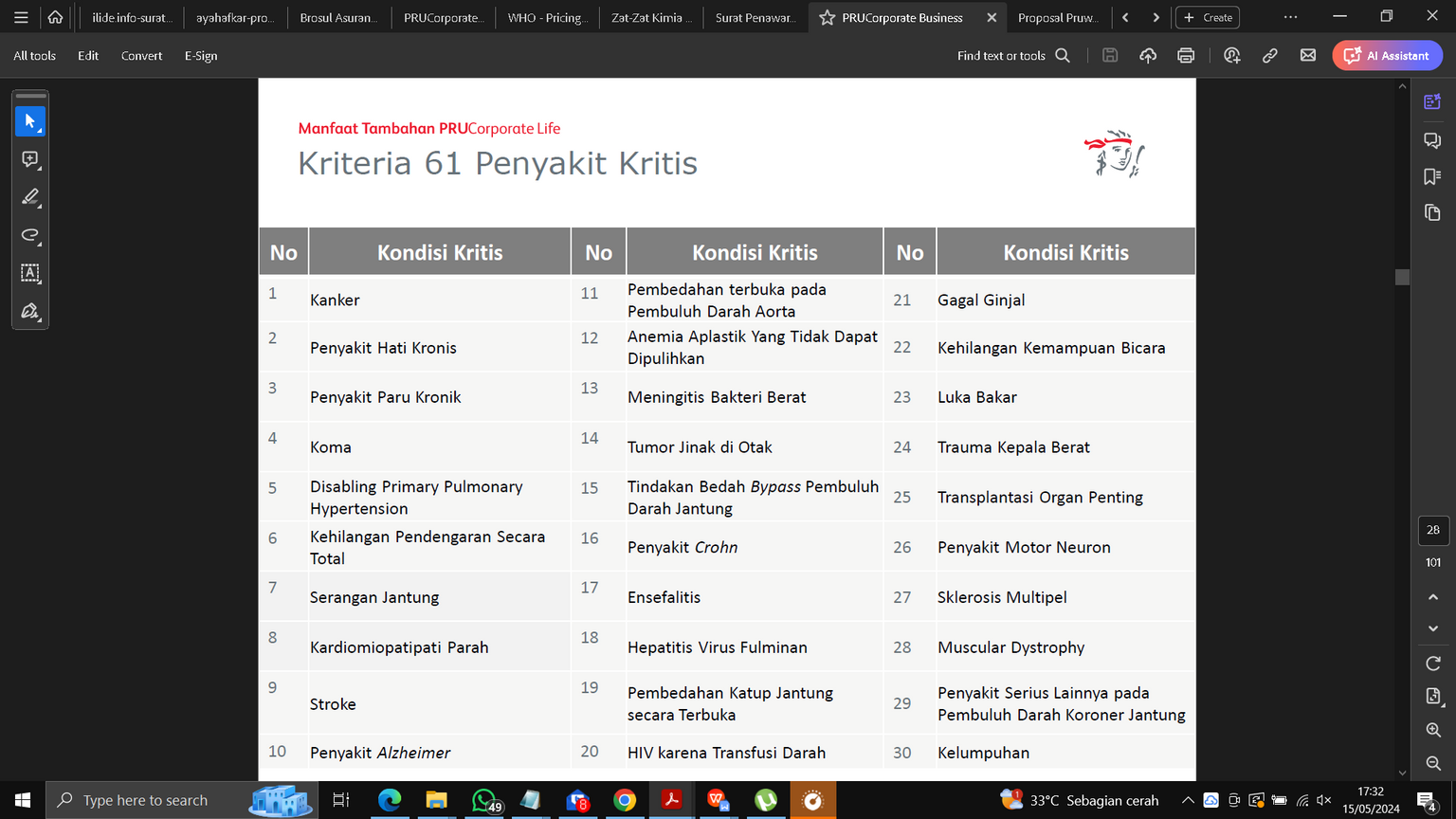The height and width of the screenshot is (819, 1456).
Task: Rotate page with the rotate icon
Action: [x=1433, y=663]
